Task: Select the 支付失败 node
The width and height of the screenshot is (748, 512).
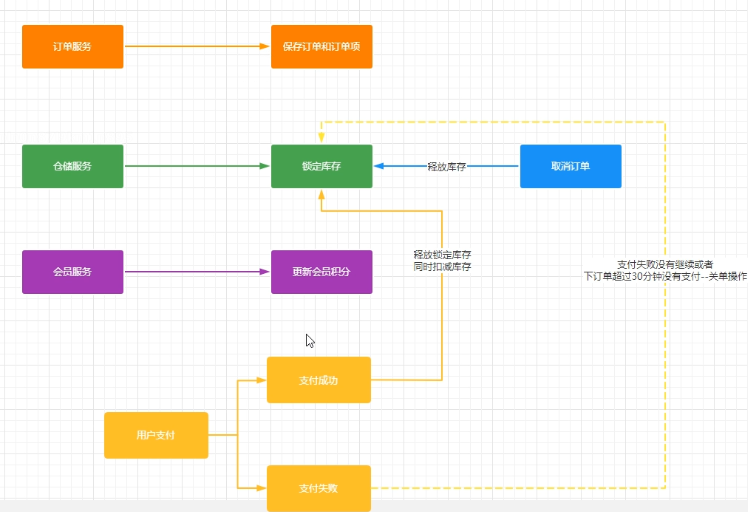Action: pos(319,488)
